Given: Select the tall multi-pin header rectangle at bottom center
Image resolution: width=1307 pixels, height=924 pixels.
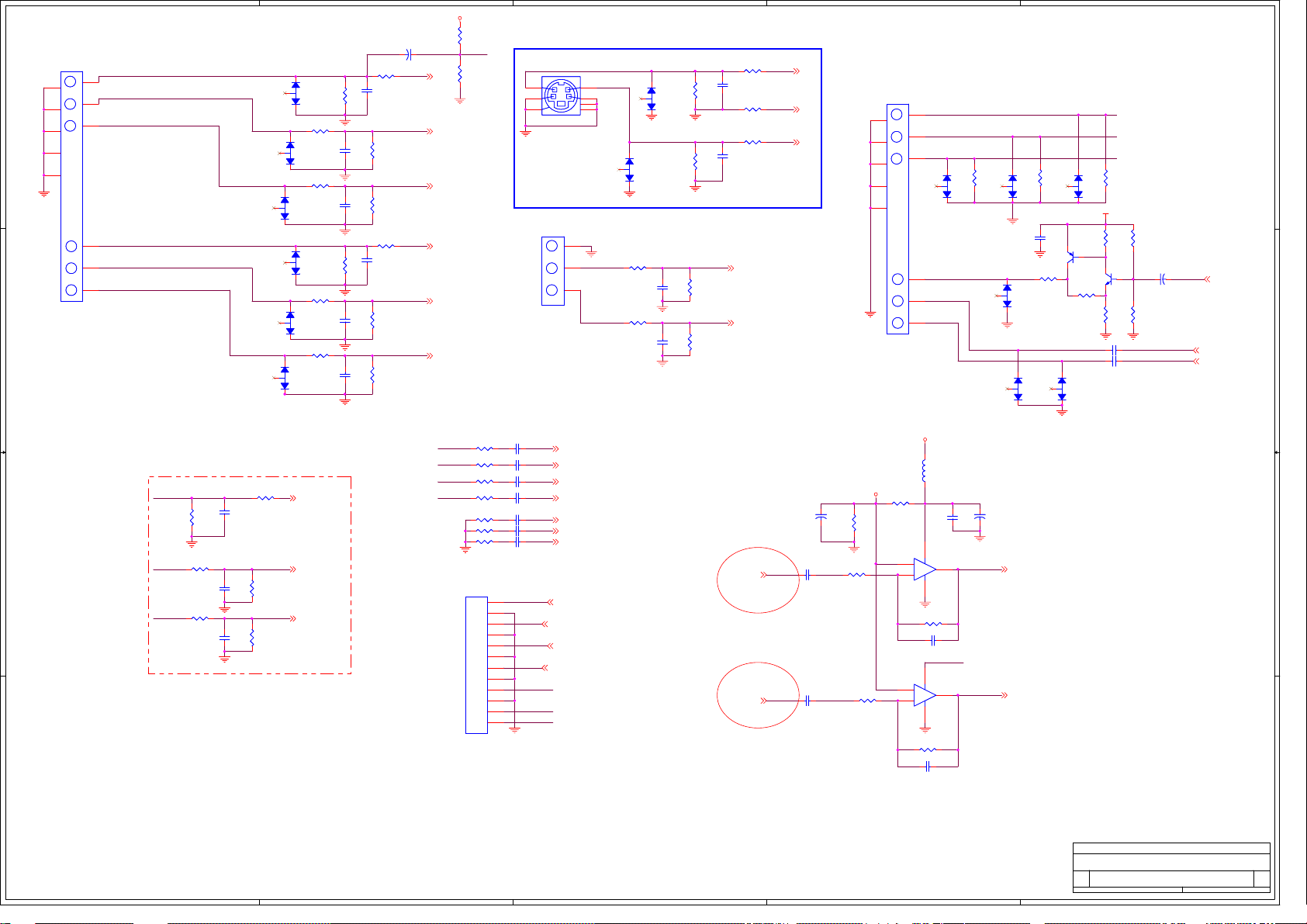Looking at the screenshot, I should [x=476, y=665].
